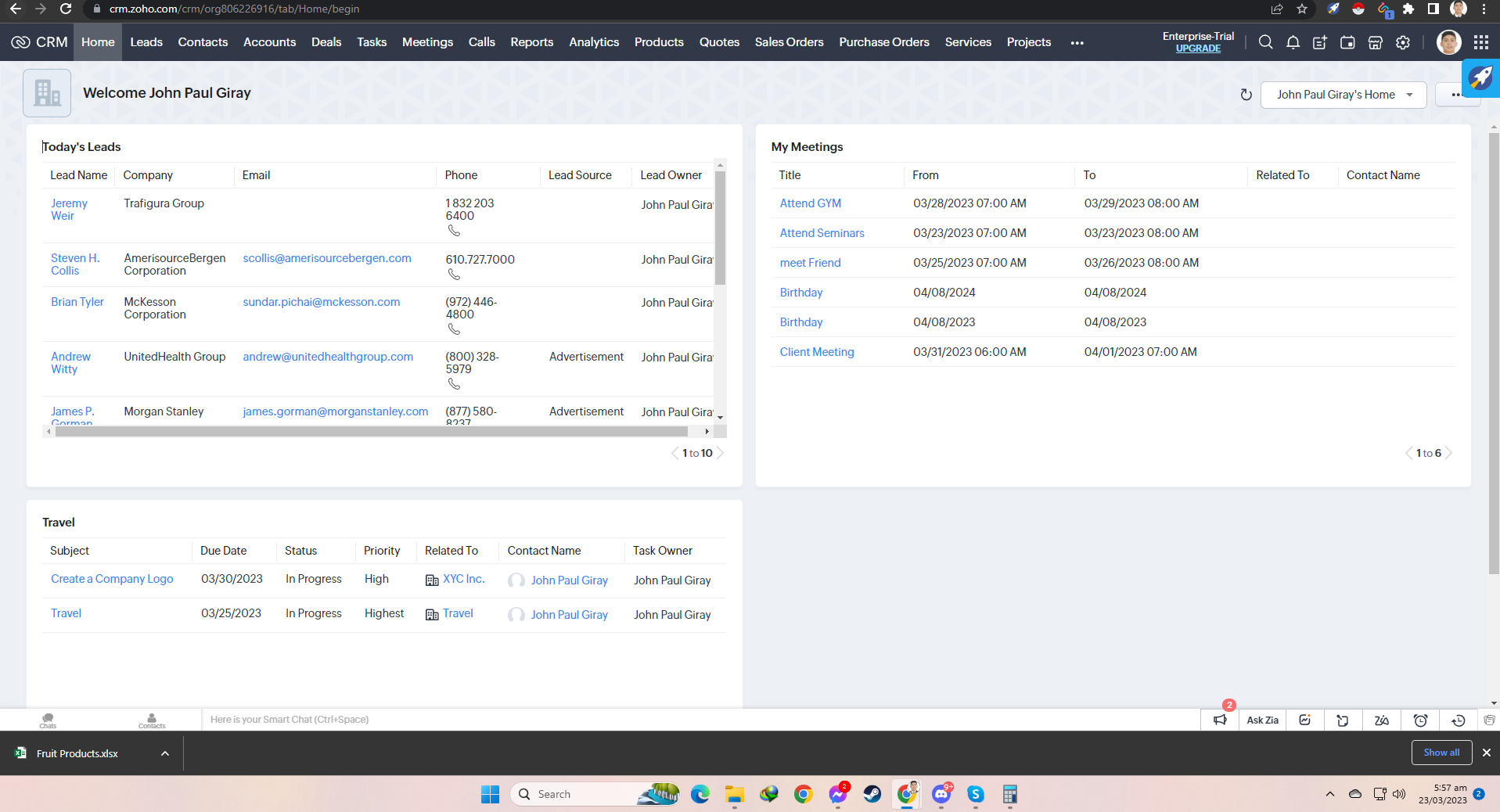This screenshot has height=812, width=1500.
Task: Click the Windows Start button
Action: 490,794
